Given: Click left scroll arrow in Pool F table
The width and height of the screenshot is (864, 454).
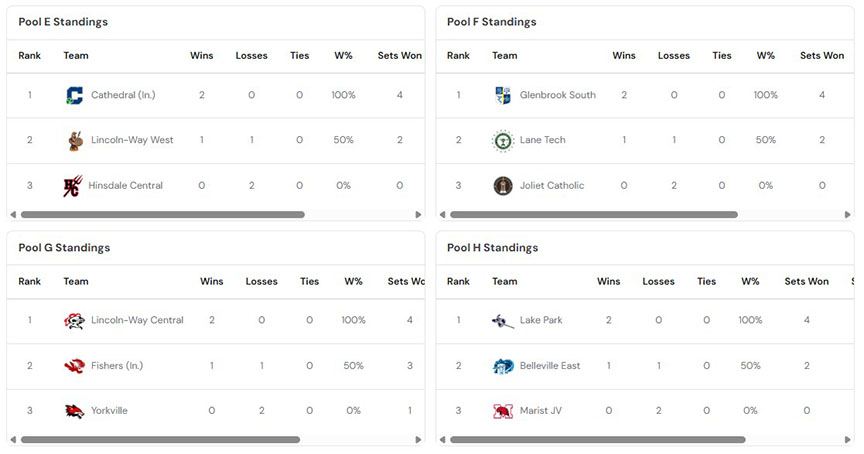Looking at the screenshot, I should [x=442, y=214].
